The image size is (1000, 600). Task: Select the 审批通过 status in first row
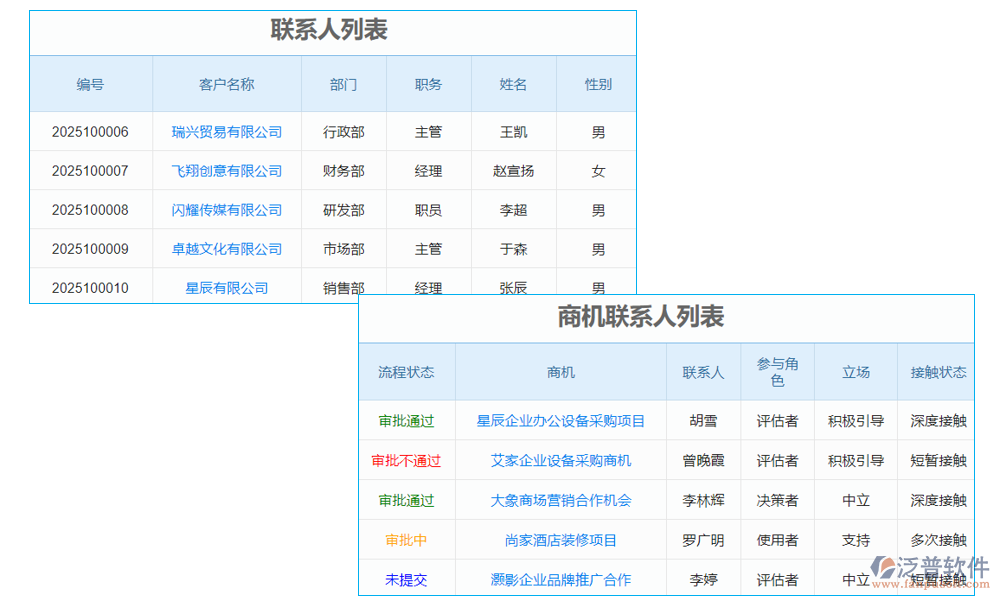point(407,421)
